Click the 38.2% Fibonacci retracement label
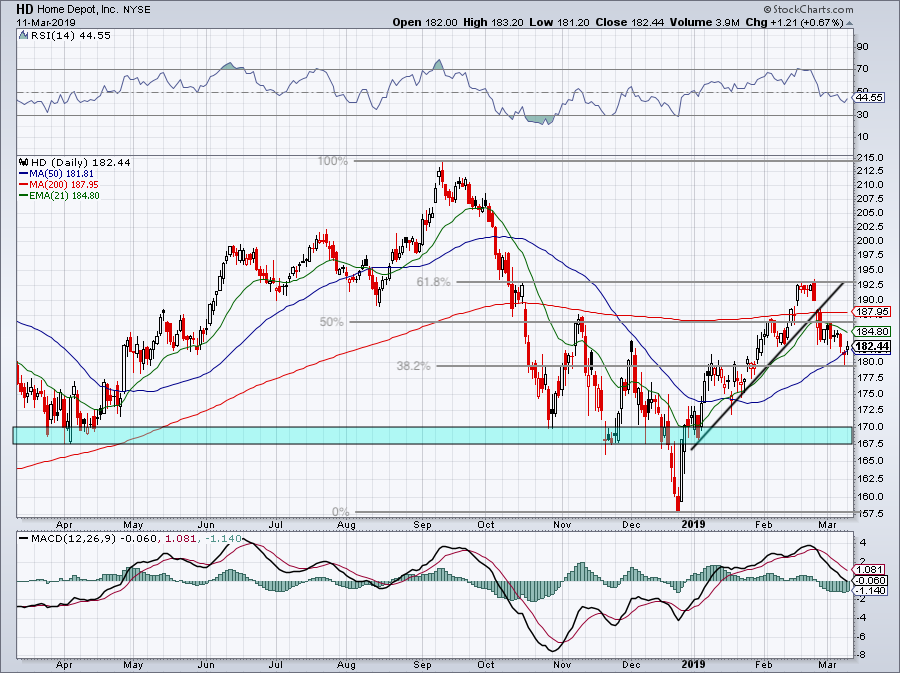The image size is (900, 673). click(x=413, y=365)
